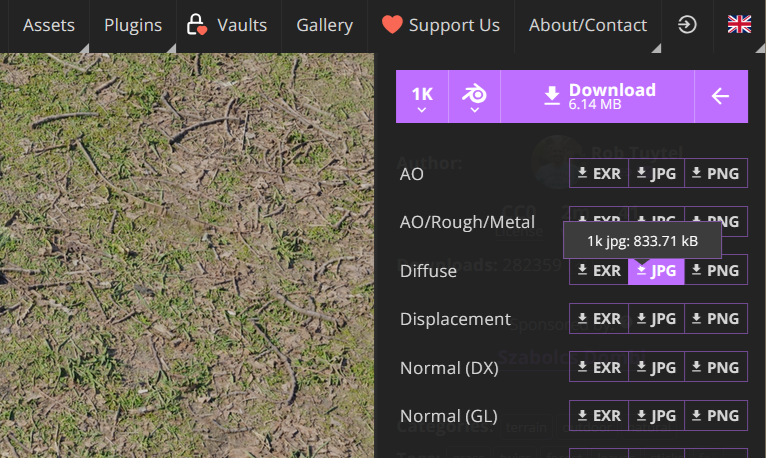Open the Gallery page
The image size is (766, 458).
[x=324, y=25]
